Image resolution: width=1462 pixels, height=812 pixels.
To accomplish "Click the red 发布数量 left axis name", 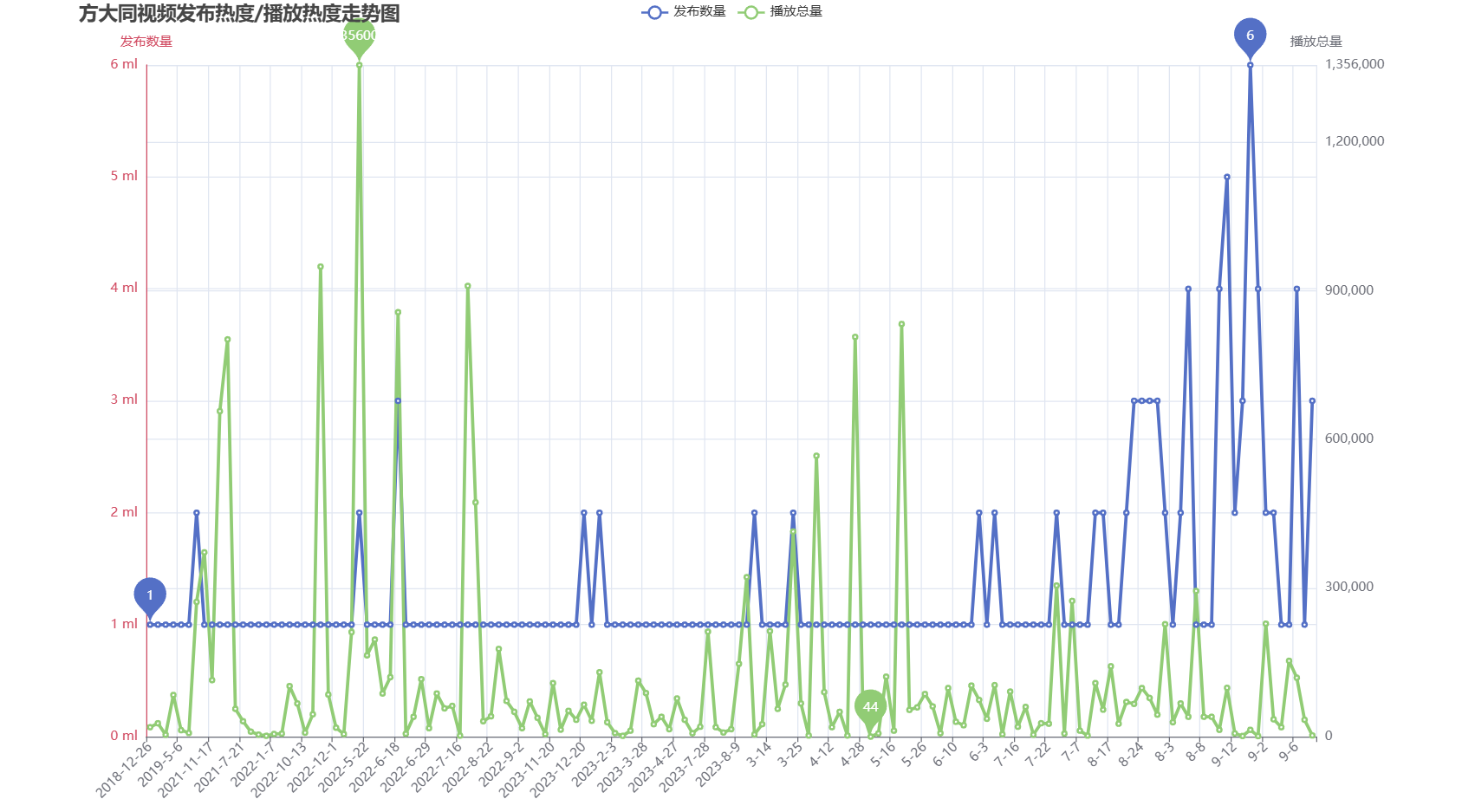I will (x=146, y=42).
